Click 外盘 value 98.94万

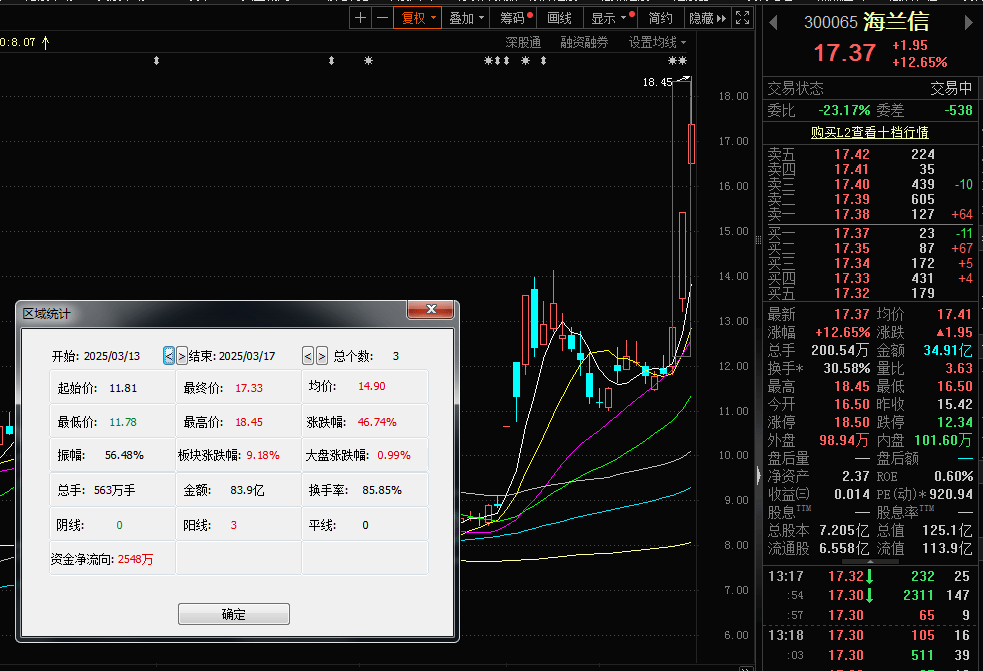tap(844, 440)
